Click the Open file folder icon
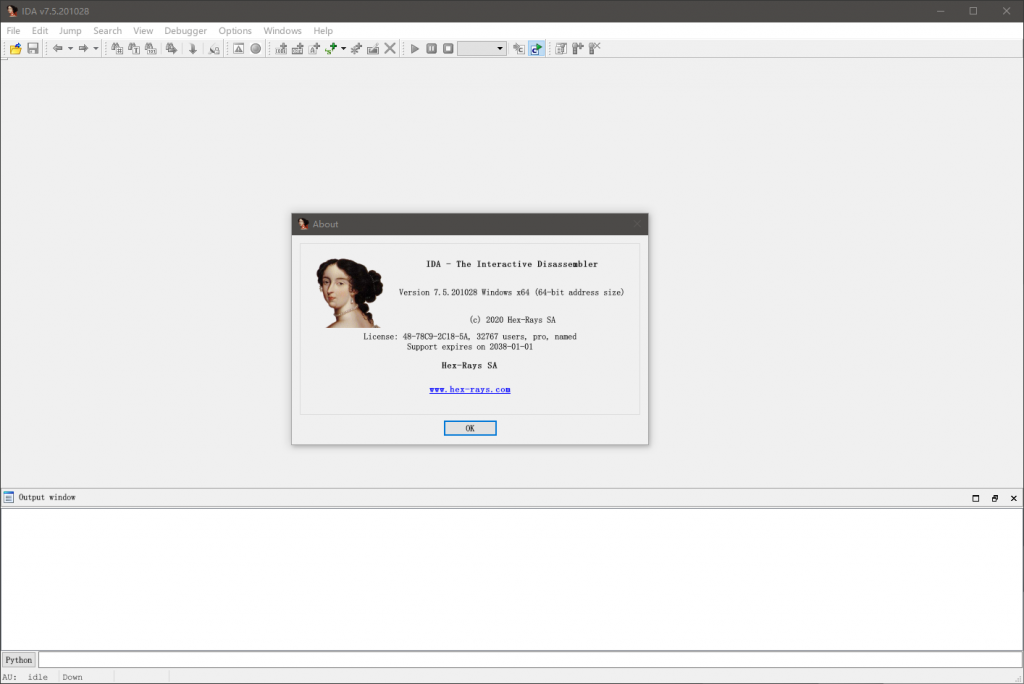1024x684 pixels. 16,48
